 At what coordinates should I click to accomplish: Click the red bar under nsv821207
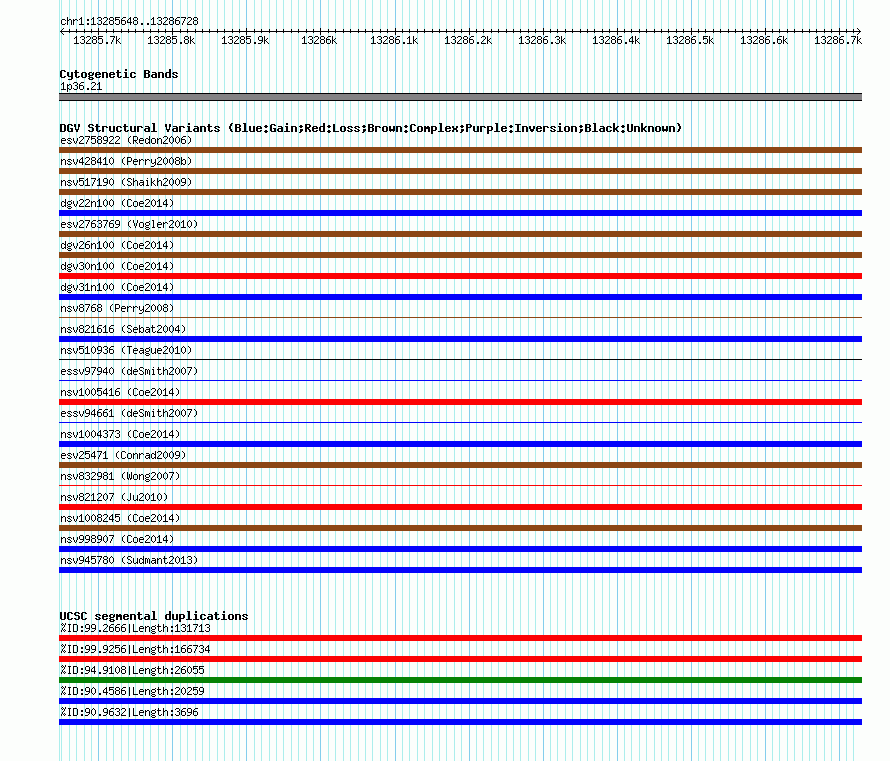pos(460,507)
